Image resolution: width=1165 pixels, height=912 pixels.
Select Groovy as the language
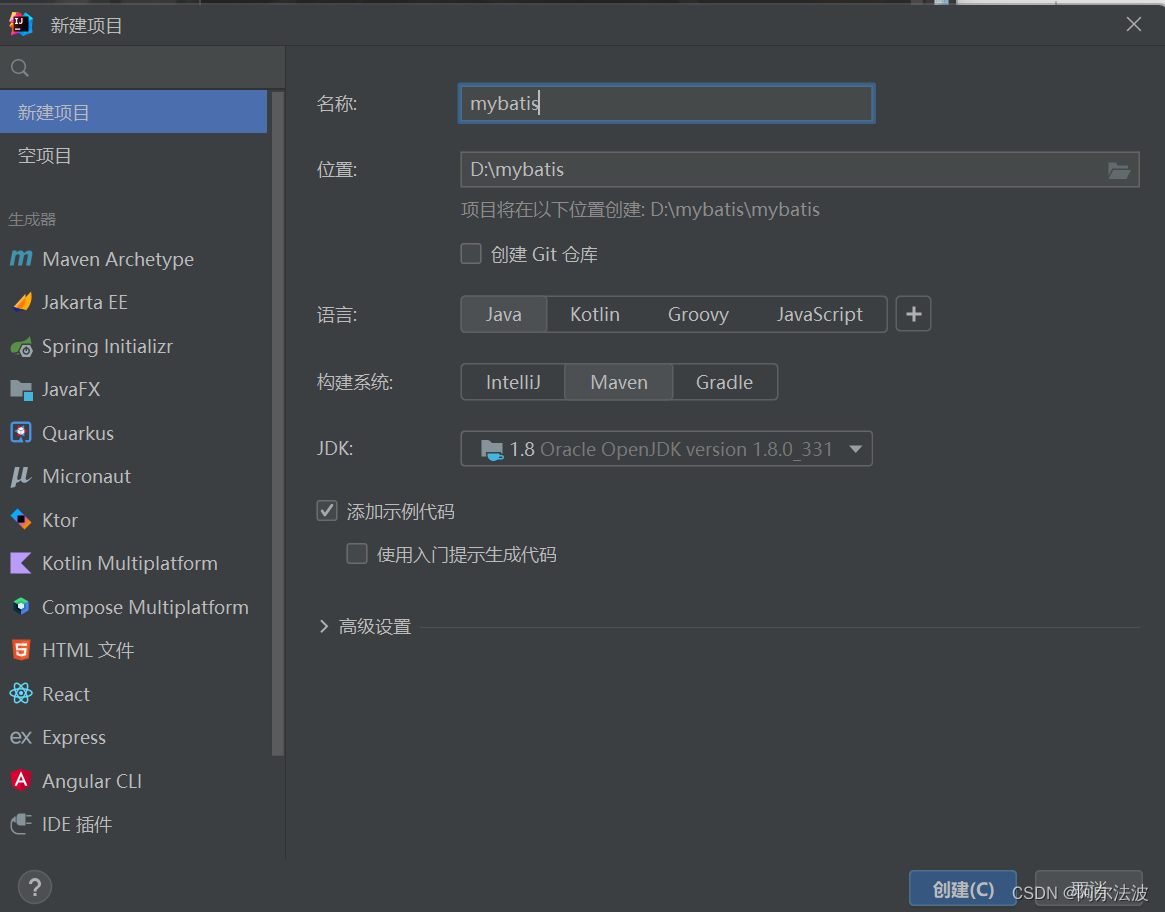(x=698, y=314)
